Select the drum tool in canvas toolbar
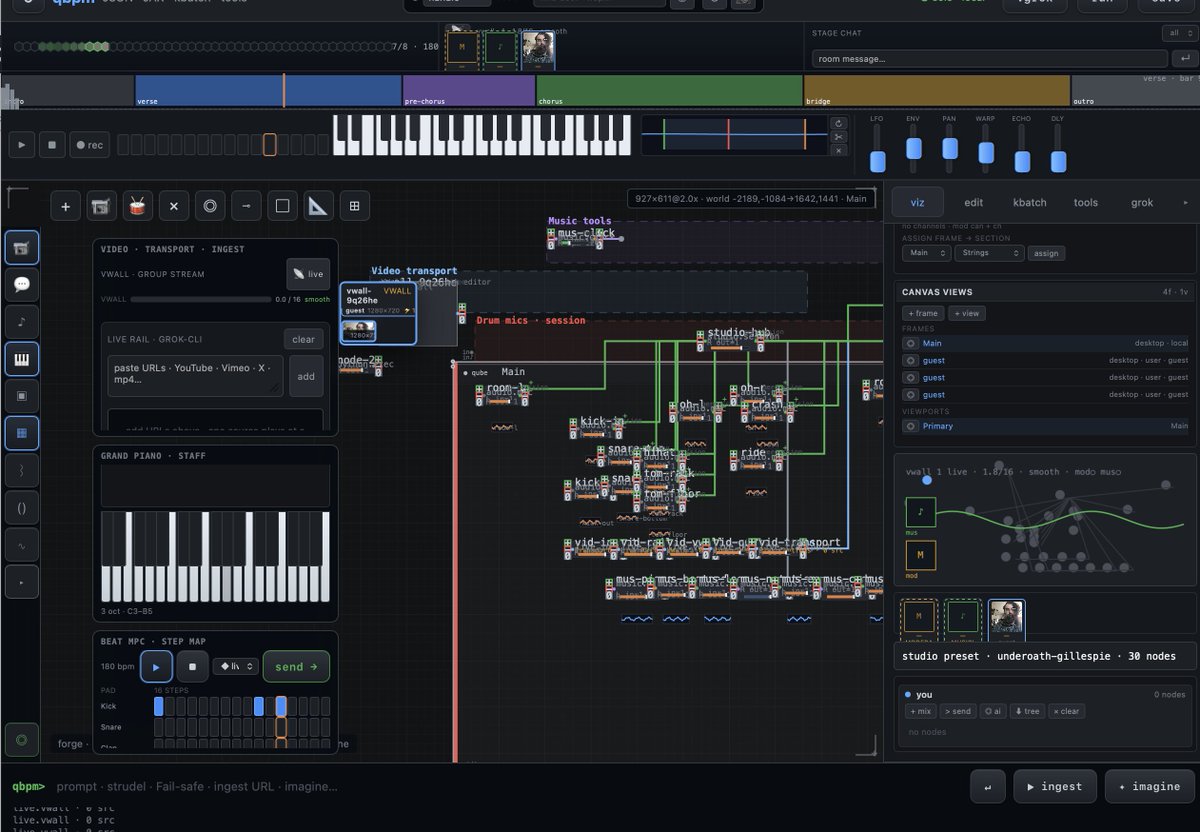This screenshot has width=1200, height=832. pyautogui.click(x=137, y=207)
